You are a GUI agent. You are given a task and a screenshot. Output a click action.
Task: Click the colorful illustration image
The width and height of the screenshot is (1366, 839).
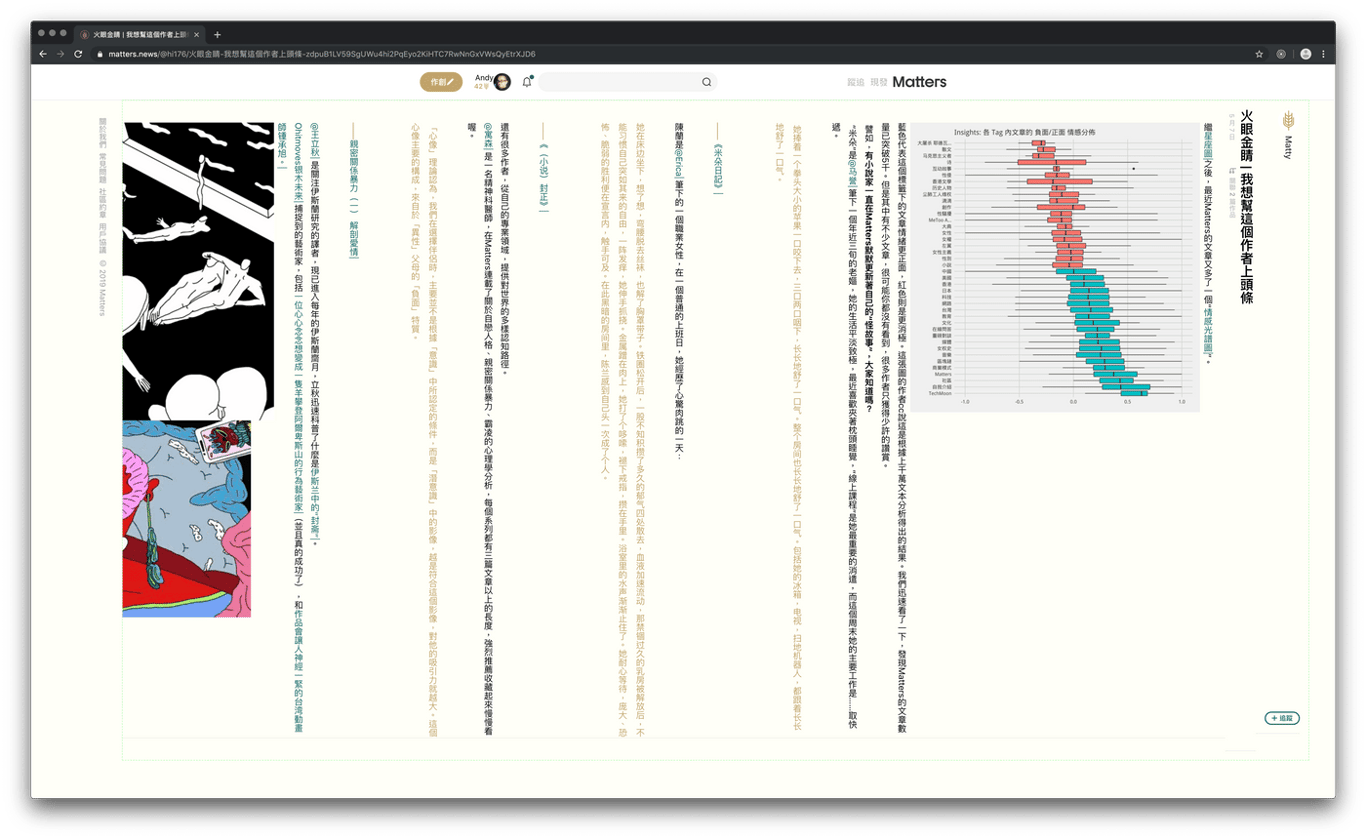(x=186, y=518)
